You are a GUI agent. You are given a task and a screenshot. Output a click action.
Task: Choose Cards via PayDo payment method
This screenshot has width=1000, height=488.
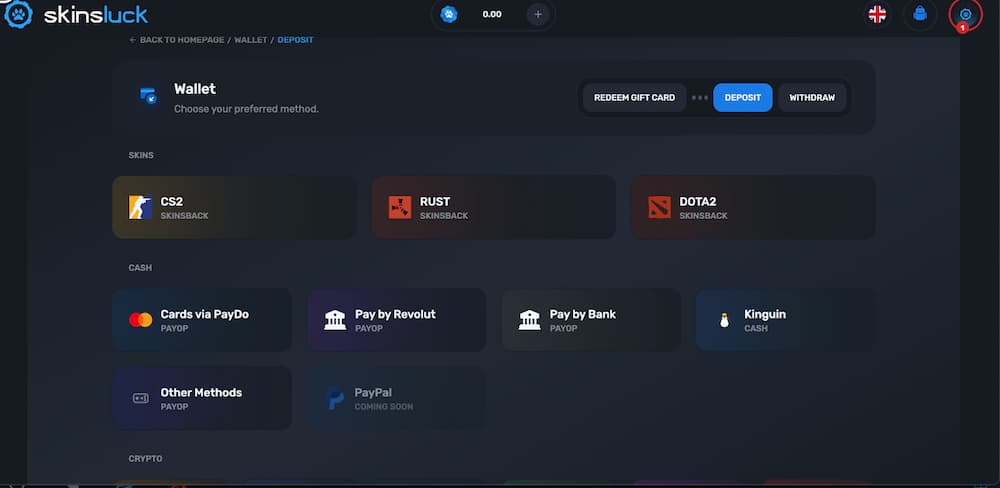click(x=202, y=320)
